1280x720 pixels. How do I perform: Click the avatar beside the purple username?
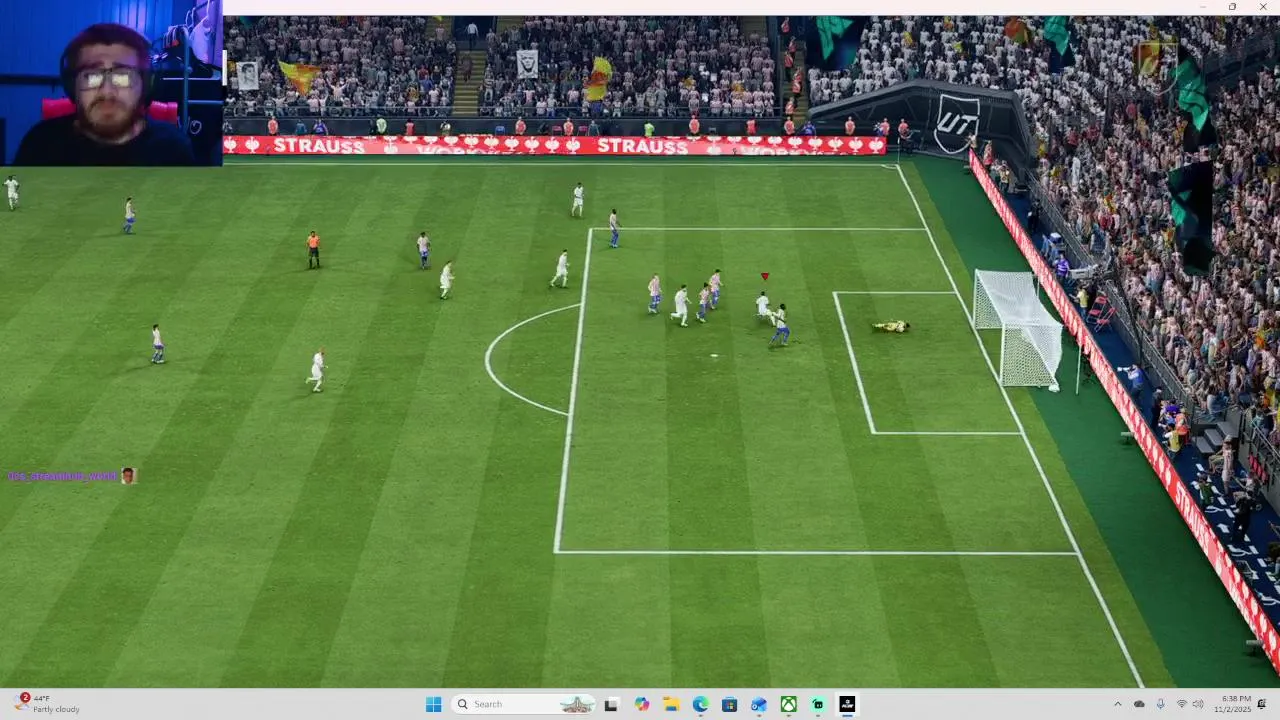click(128, 476)
